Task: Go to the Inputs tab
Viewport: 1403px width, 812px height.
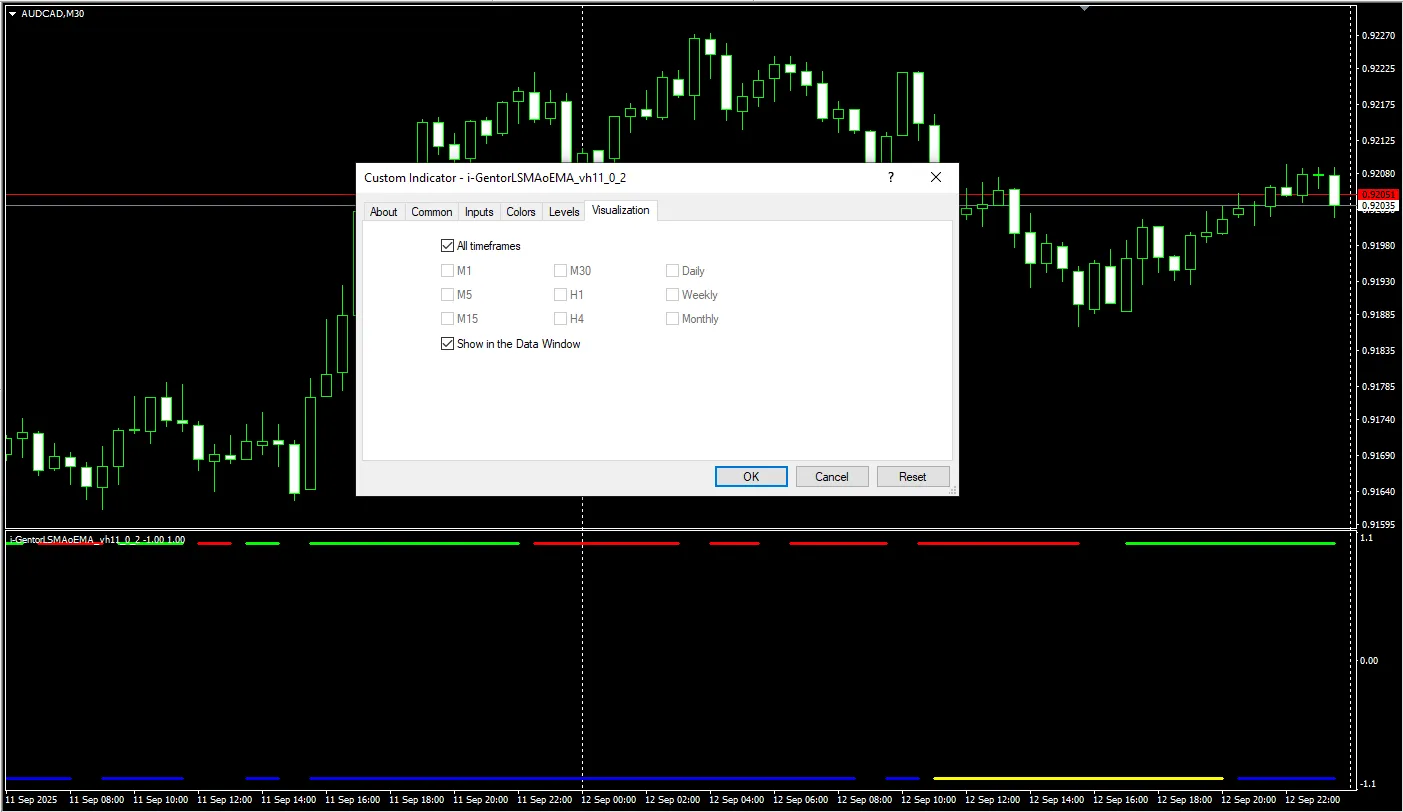Action: tap(479, 212)
